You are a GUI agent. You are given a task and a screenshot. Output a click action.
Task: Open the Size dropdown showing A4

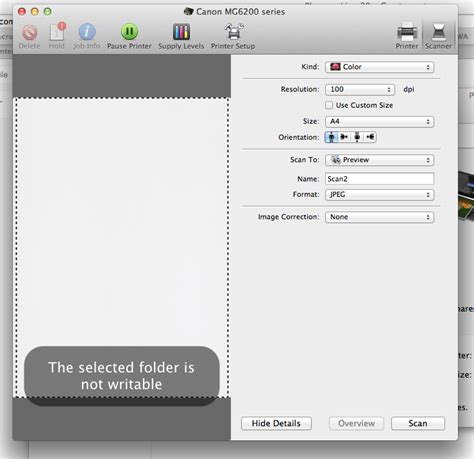click(379, 122)
